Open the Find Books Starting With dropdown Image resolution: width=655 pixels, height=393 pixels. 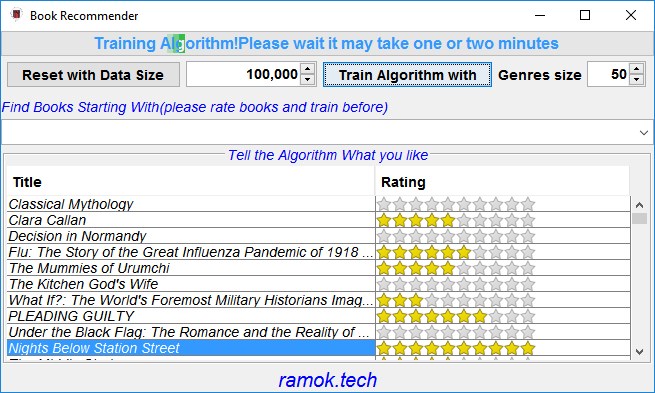(x=644, y=133)
